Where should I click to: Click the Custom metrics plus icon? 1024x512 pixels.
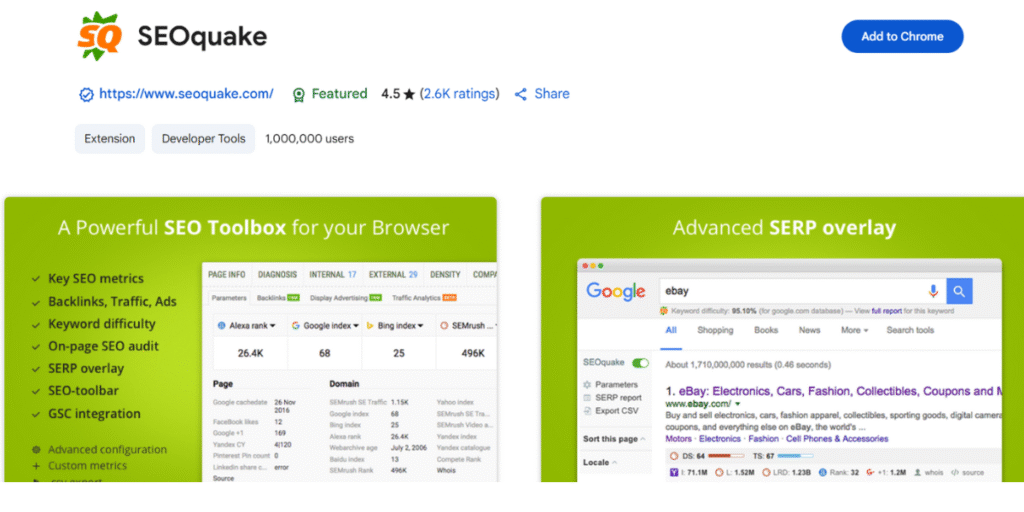pyautogui.click(x=37, y=466)
